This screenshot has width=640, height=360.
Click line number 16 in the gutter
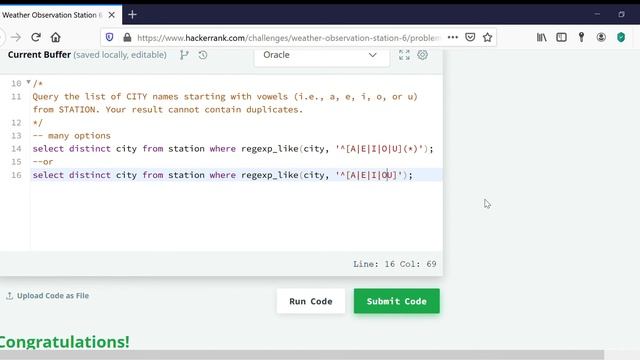click(x=16, y=175)
